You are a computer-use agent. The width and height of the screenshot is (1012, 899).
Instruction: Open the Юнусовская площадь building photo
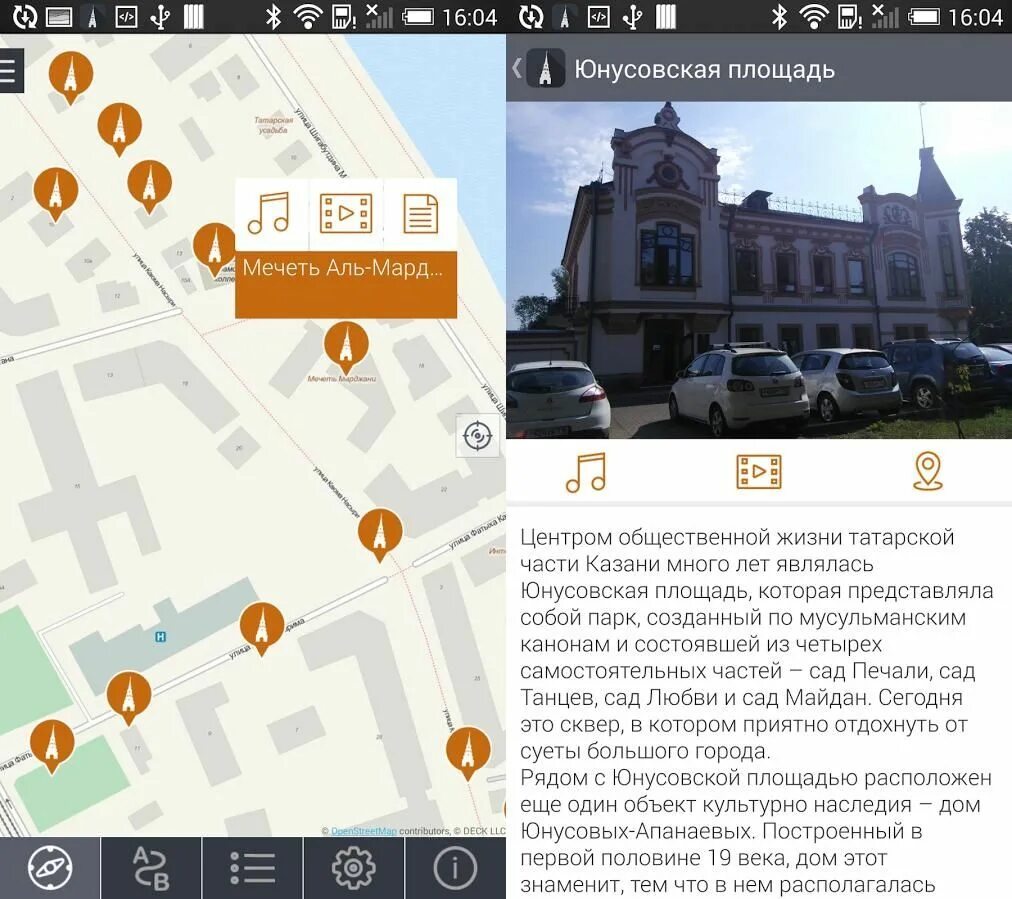(x=759, y=270)
